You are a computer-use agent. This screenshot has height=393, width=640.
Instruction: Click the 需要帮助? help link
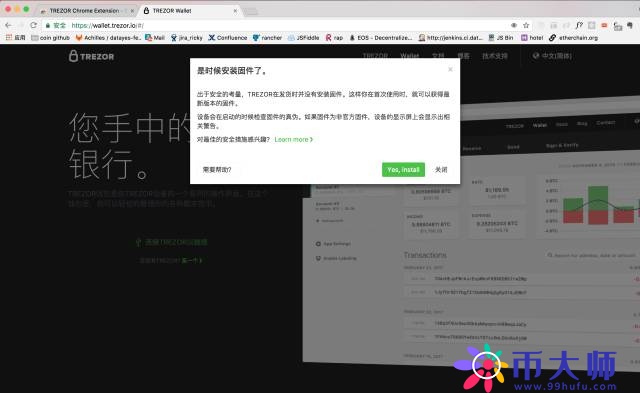pos(217,170)
